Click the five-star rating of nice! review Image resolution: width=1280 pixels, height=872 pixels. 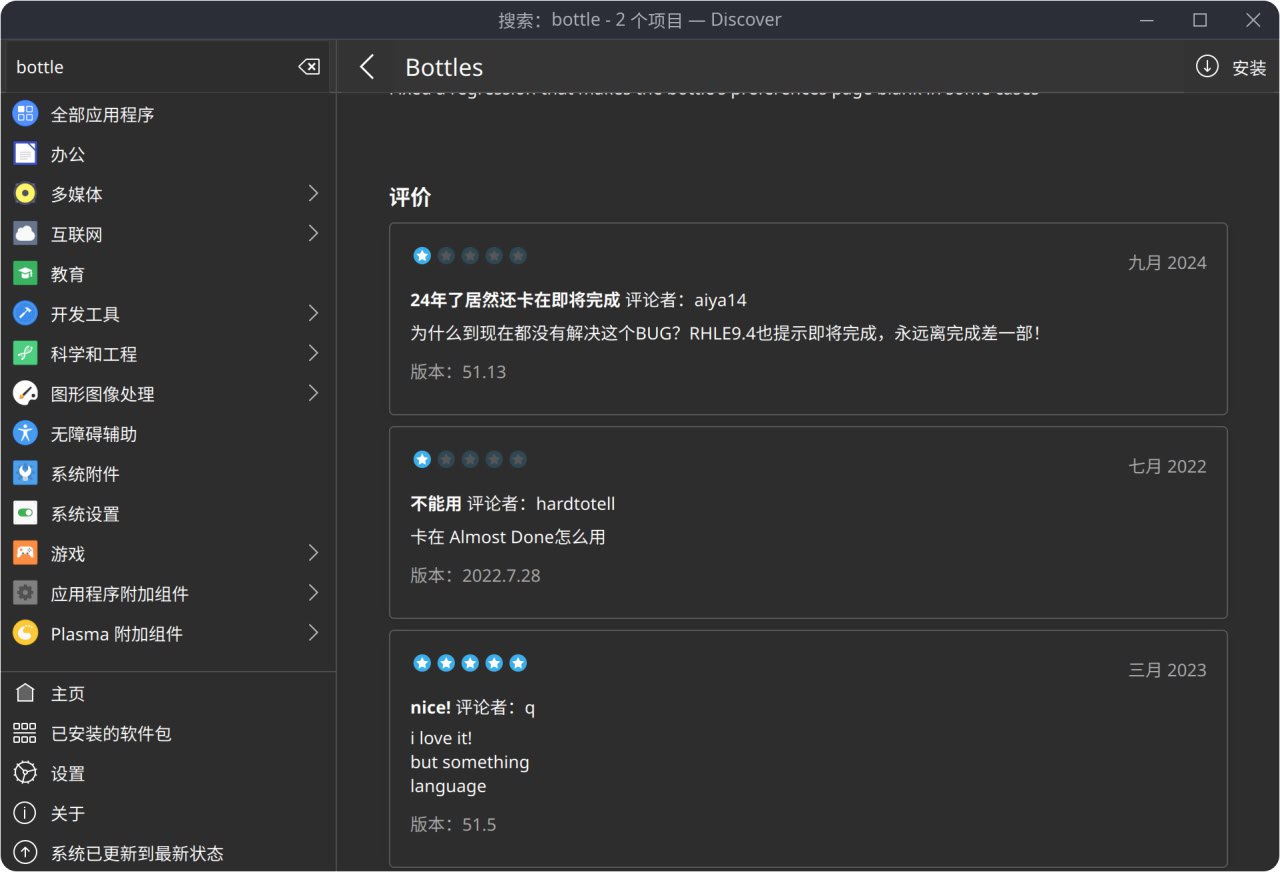point(470,663)
